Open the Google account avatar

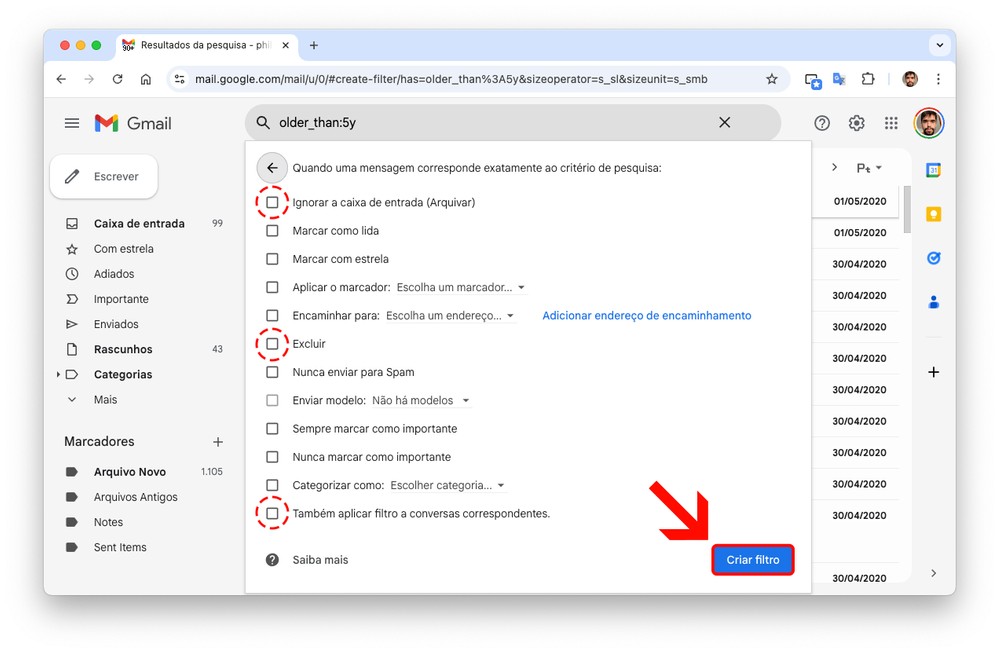(x=929, y=123)
